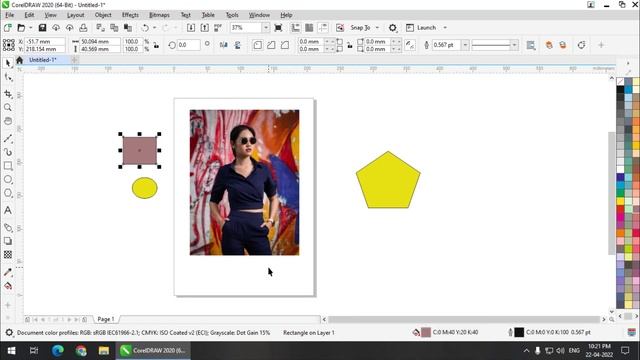The image size is (640, 360).
Task: Click the rotation angle input field
Action: (188, 45)
